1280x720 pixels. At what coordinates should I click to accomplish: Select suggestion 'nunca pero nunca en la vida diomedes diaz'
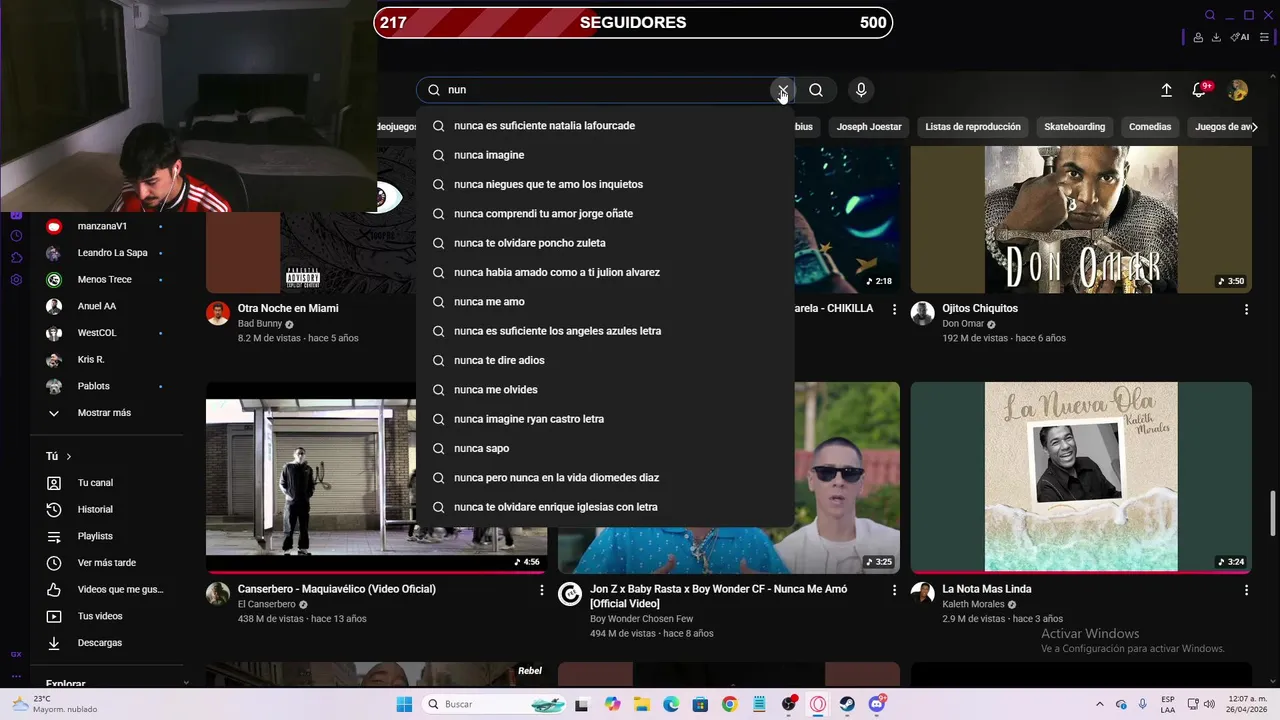click(x=605, y=478)
